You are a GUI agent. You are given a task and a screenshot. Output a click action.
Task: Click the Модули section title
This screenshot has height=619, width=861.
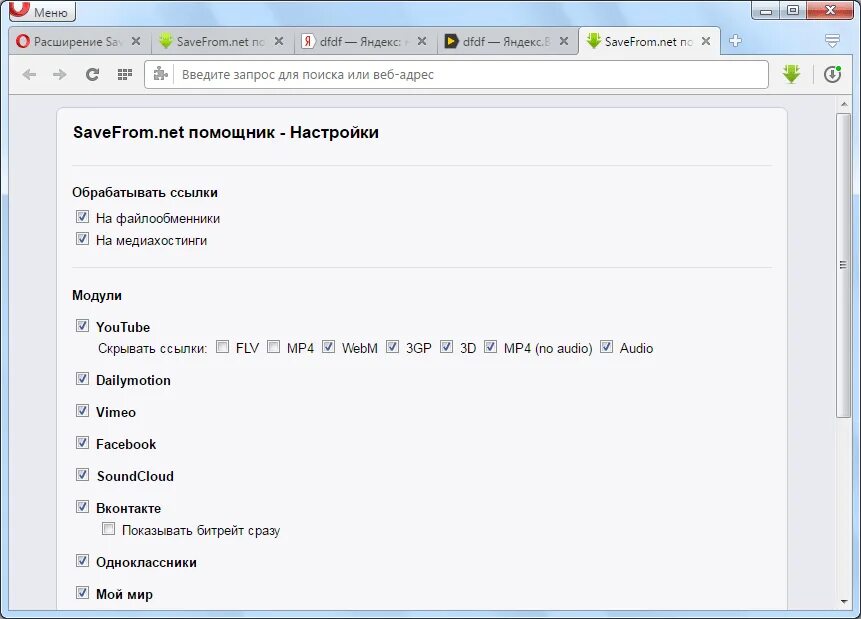point(97,295)
